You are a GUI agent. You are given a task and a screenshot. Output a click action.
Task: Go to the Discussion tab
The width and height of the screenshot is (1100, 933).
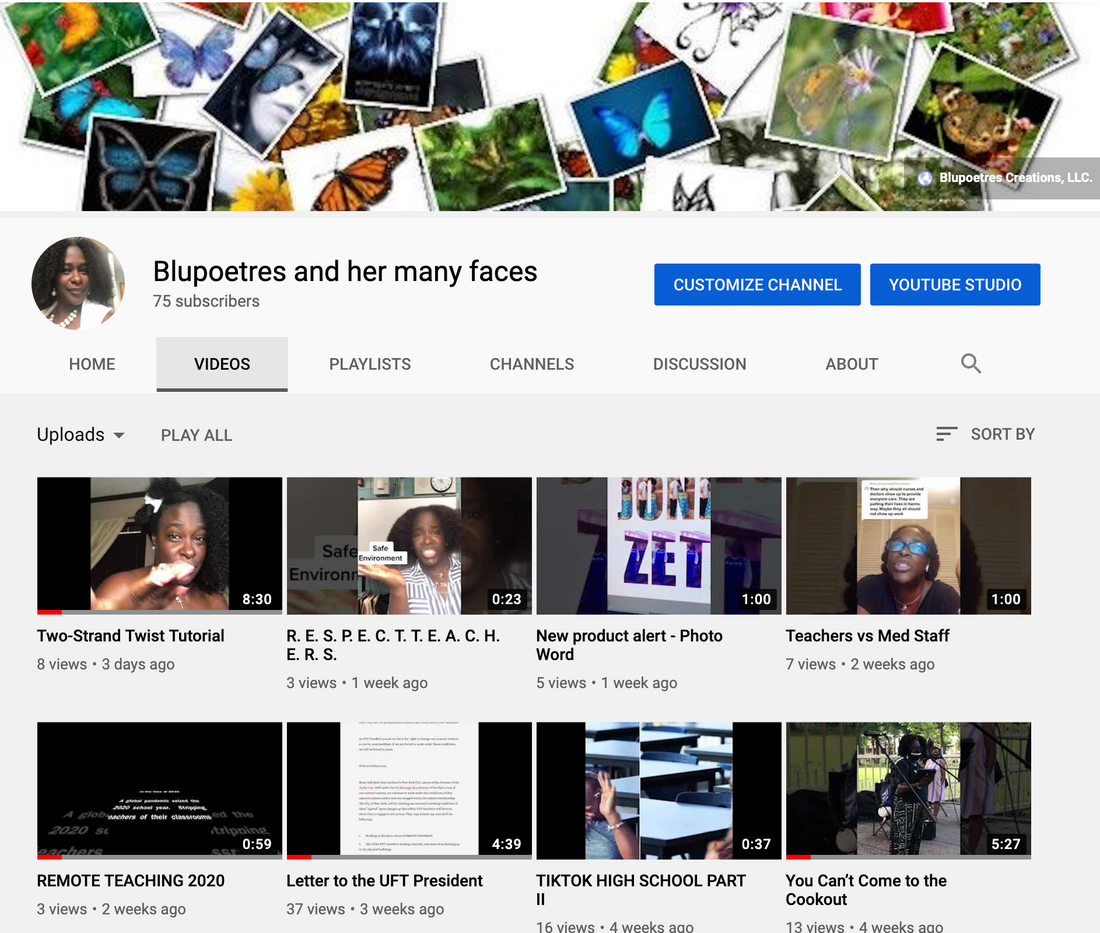pos(699,364)
